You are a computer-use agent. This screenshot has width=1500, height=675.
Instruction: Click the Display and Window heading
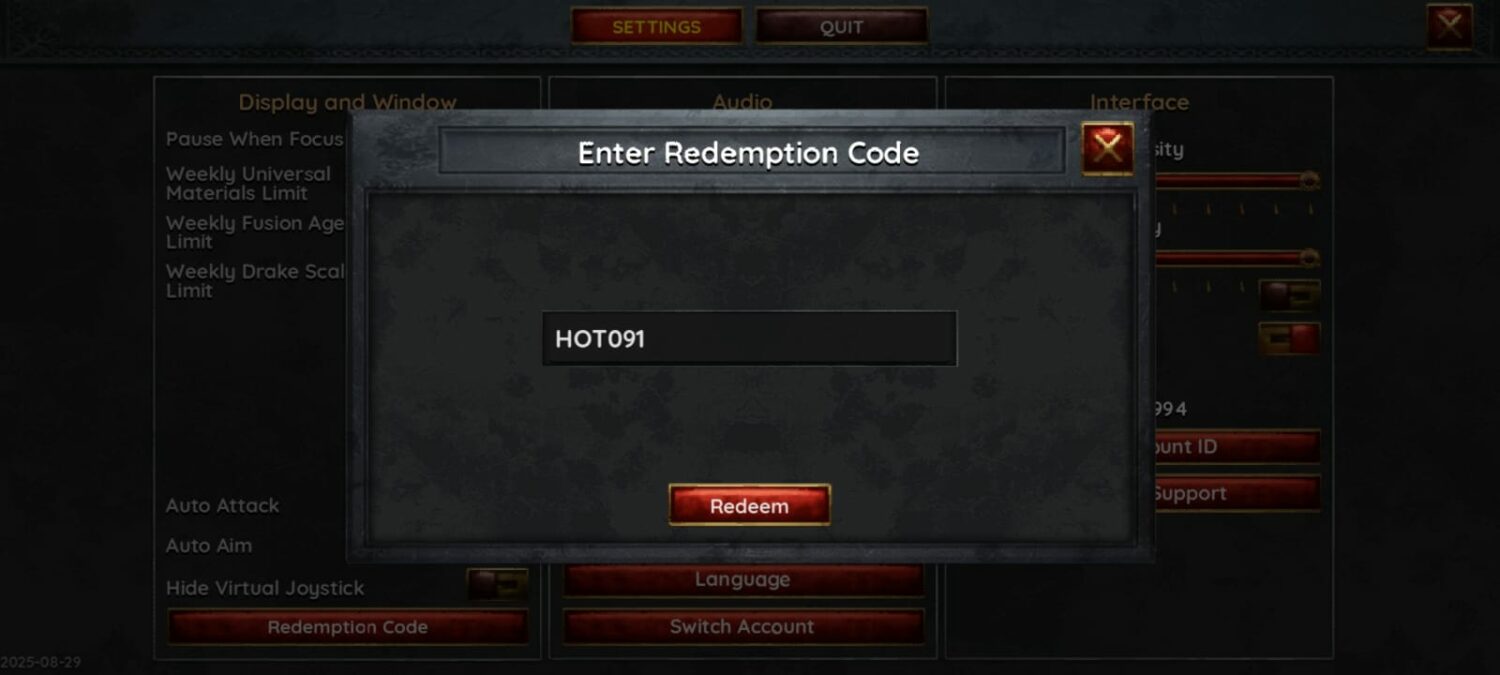(347, 102)
